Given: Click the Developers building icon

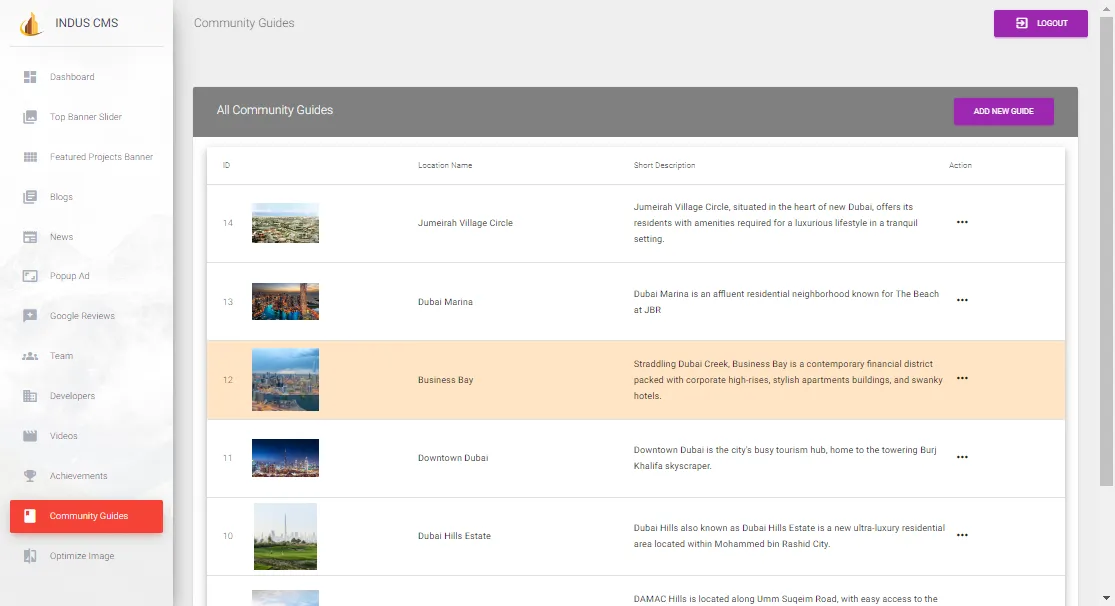Looking at the screenshot, I should (30, 396).
